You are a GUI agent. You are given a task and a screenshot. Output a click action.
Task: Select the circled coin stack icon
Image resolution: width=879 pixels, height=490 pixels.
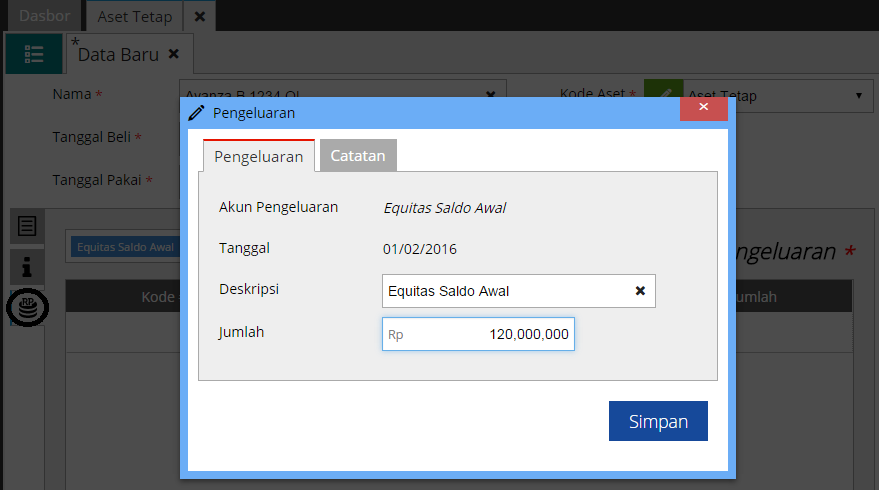pyautogui.click(x=27, y=307)
